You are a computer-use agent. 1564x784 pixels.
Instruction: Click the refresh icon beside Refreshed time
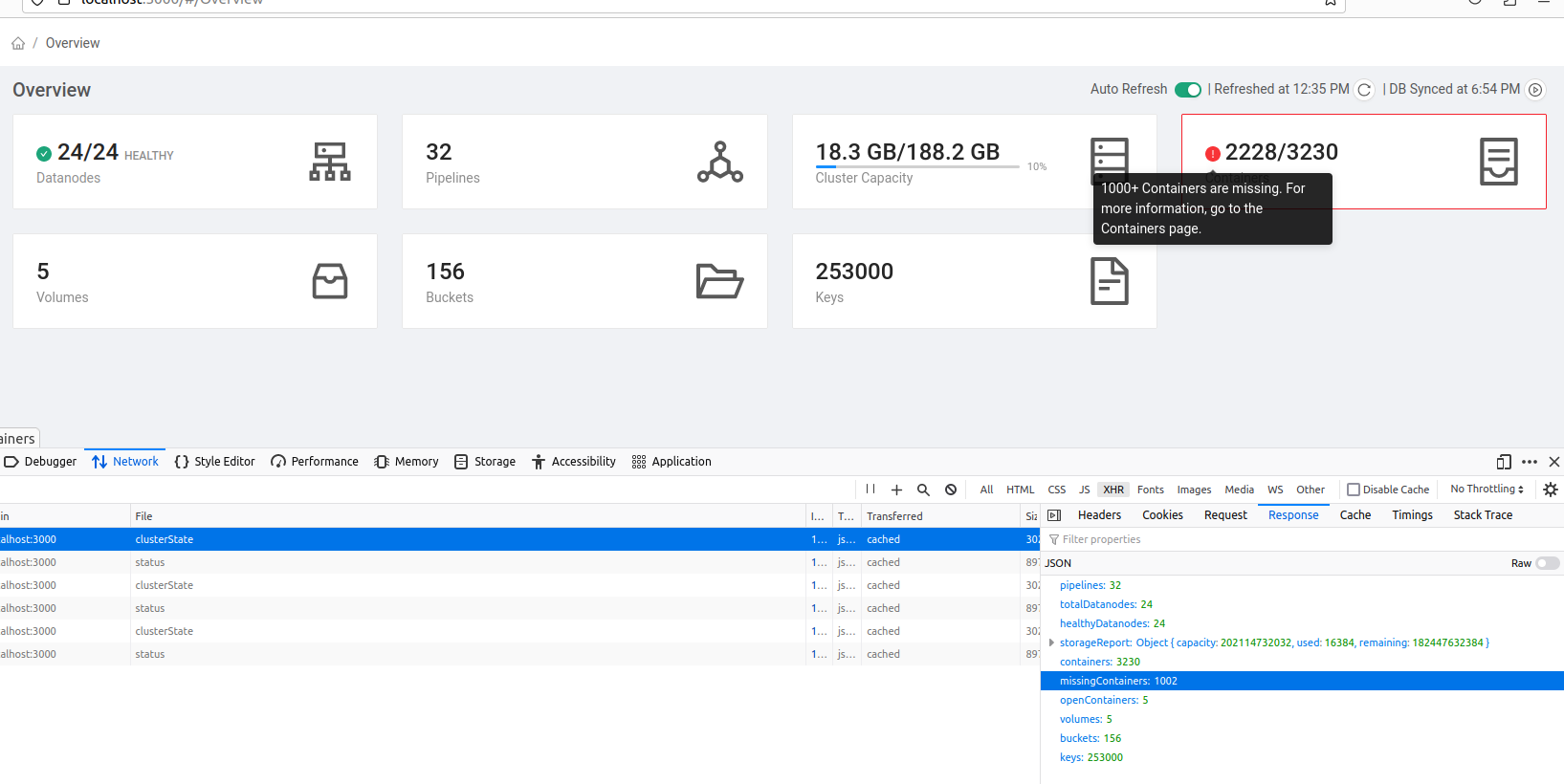point(1365,90)
